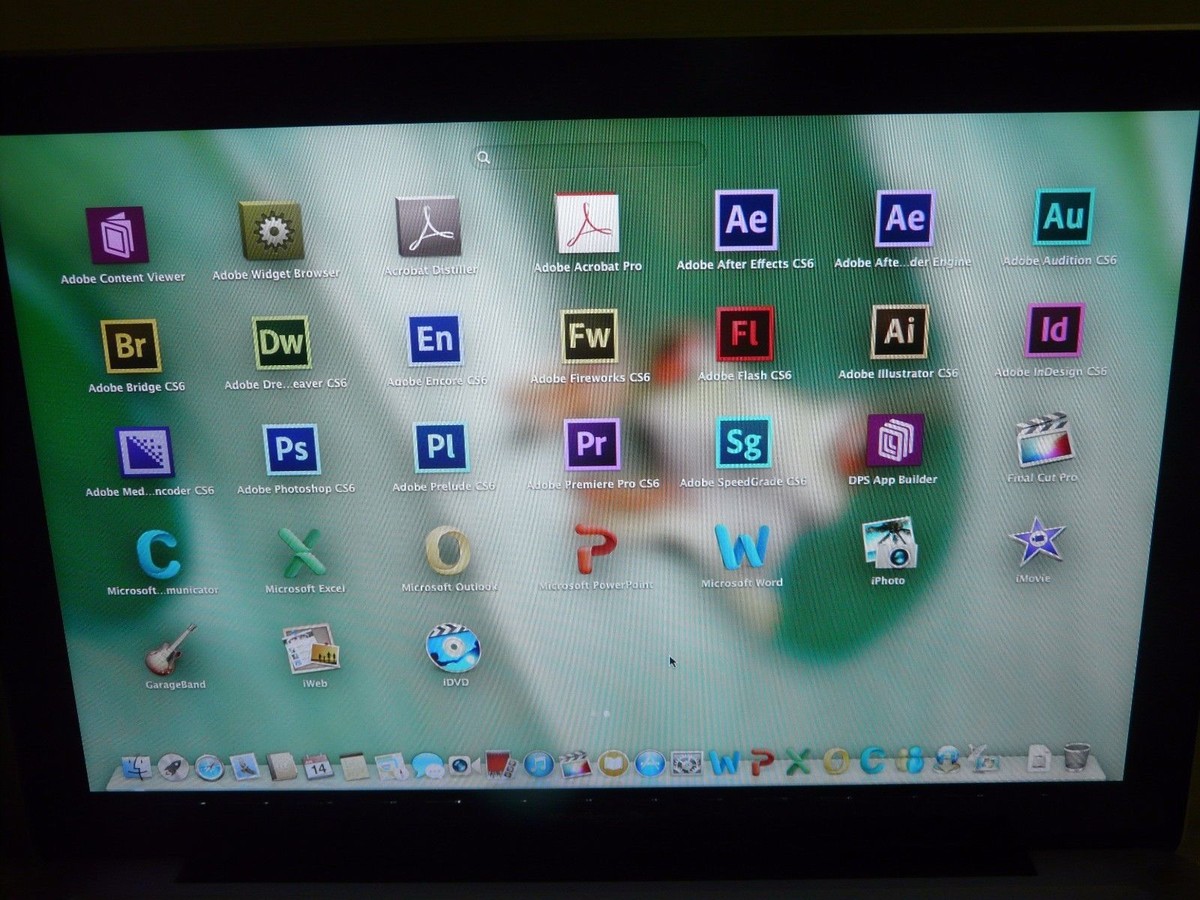Open Excel from the Dock
1200x900 pixels.
[x=797, y=762]
